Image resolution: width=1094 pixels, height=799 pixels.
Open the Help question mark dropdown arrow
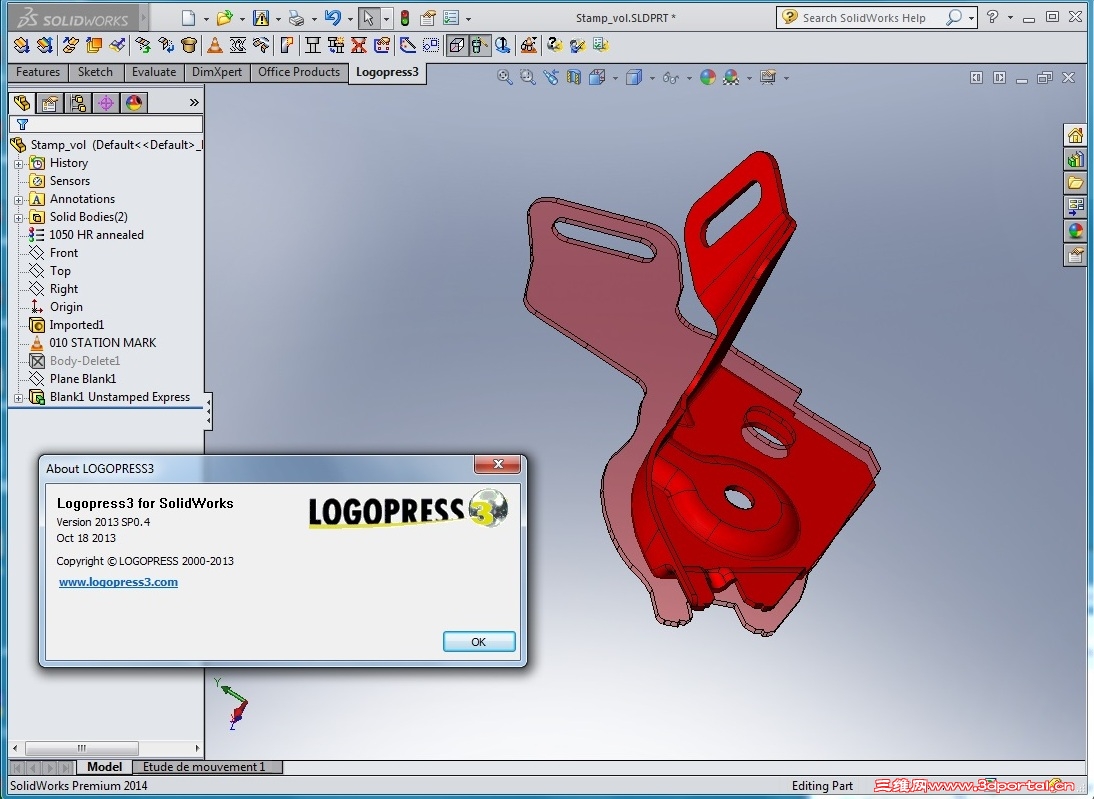[x=1010, y=17]
